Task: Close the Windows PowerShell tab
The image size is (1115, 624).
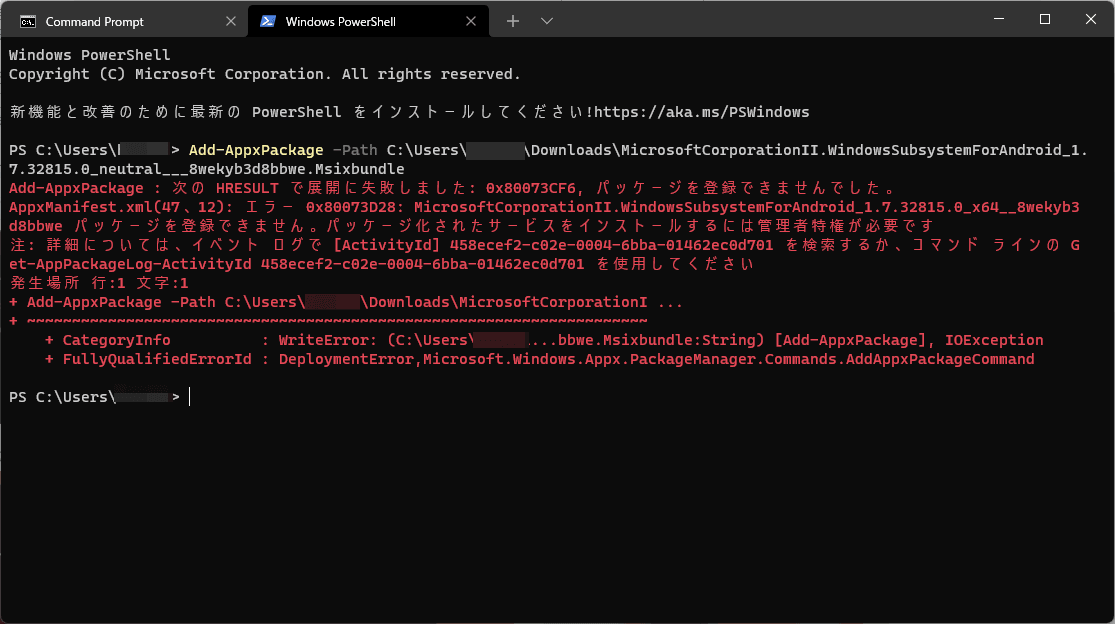Action: [x=468, y=21]
